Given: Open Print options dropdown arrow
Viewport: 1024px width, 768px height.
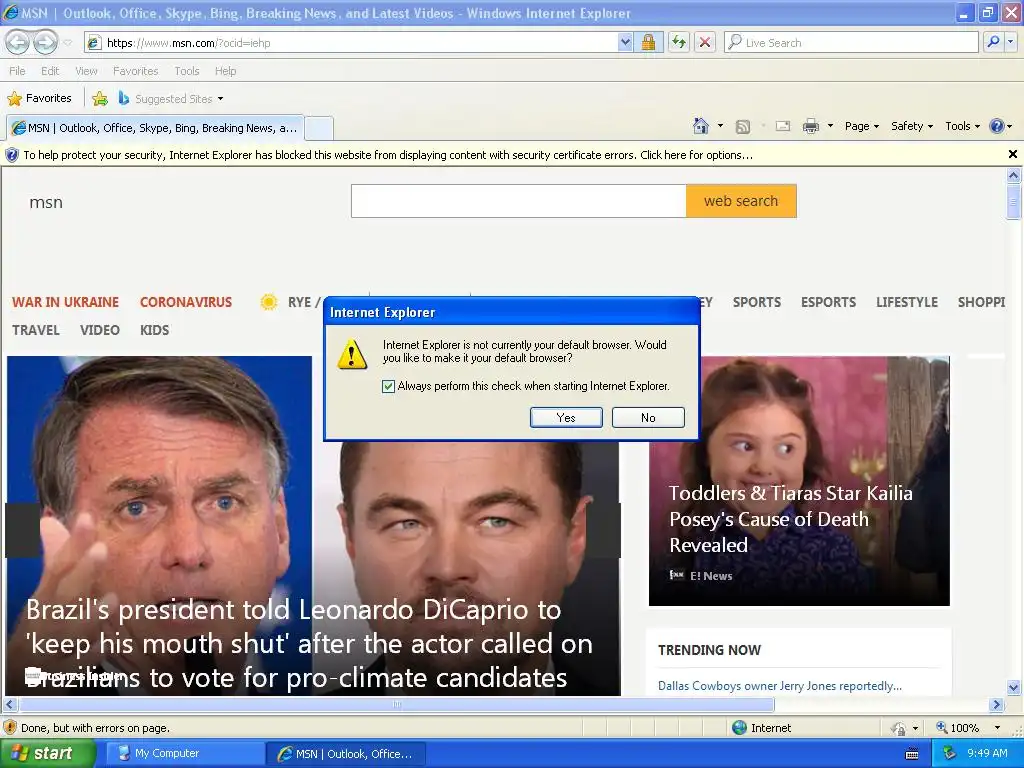Looking at the screenshot, I should [x=830, y=126].
